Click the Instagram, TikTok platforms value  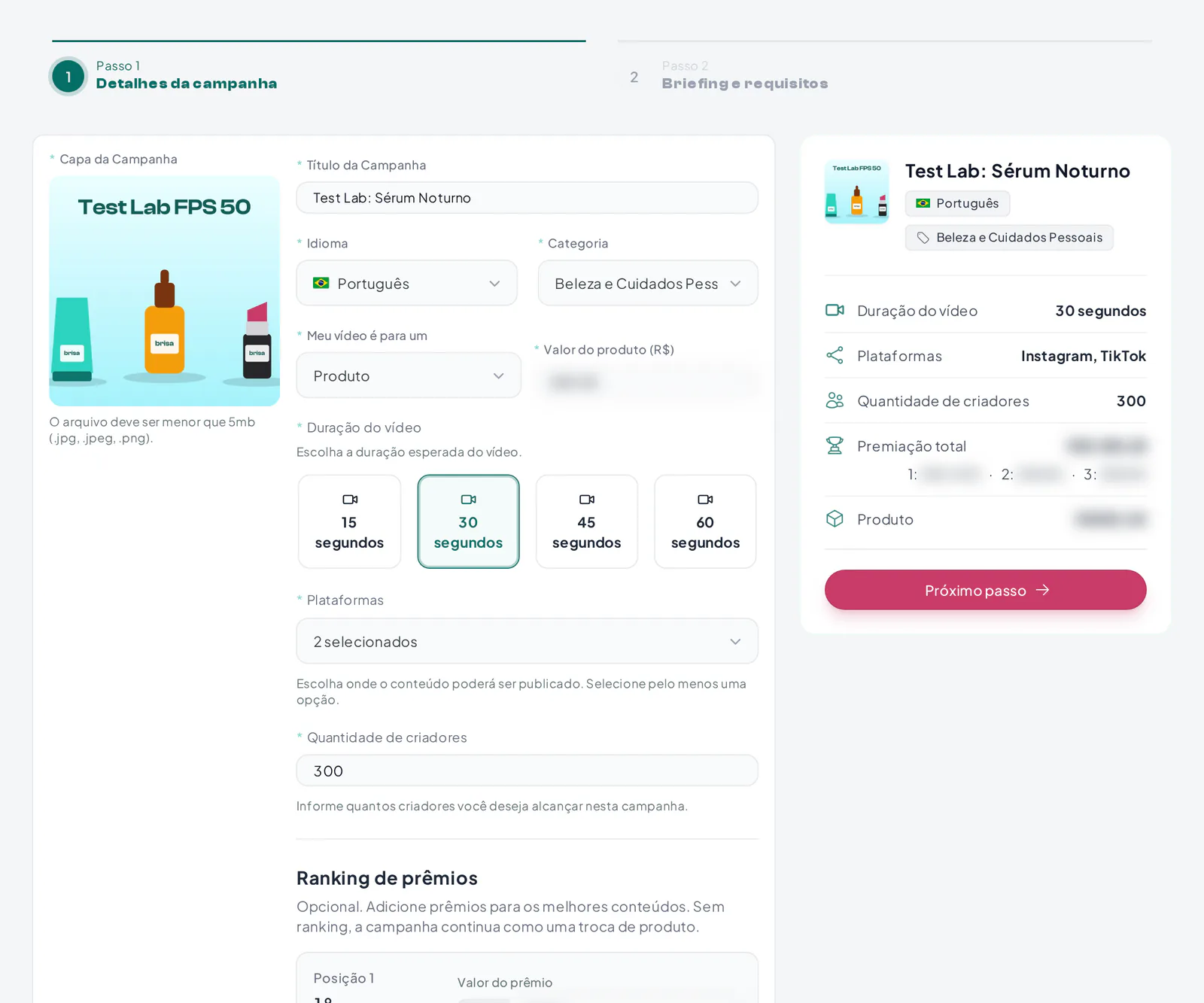coord(1084,356)
